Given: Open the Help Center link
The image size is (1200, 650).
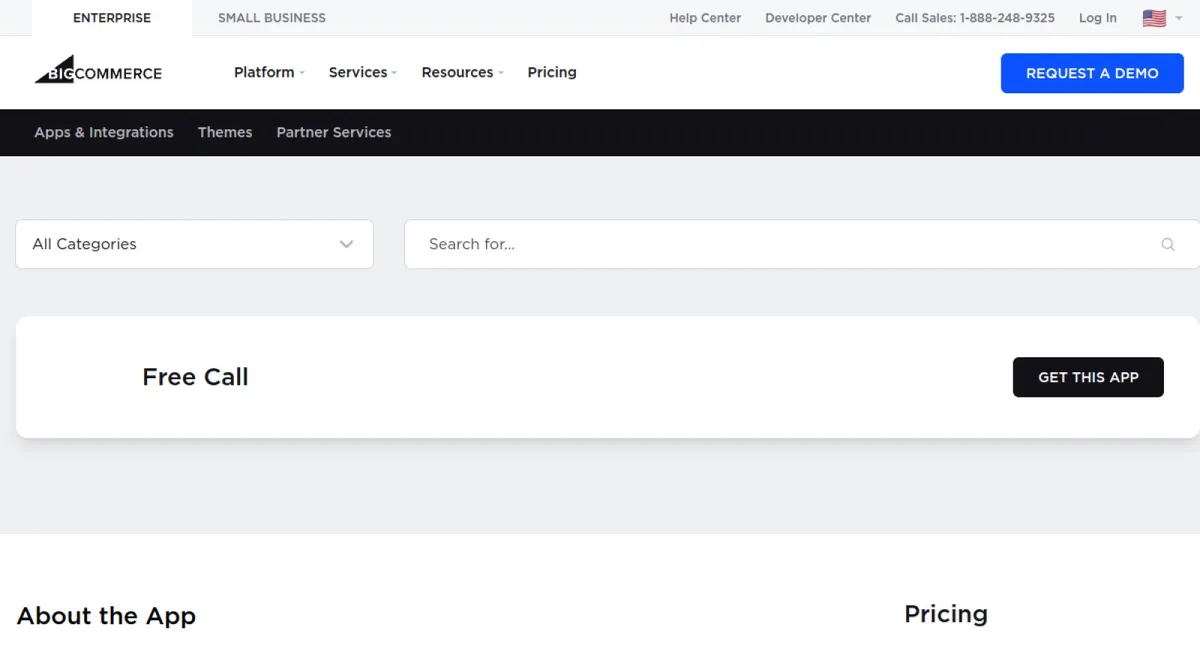Looking at the screenshot, I should (x=705, y=18).
